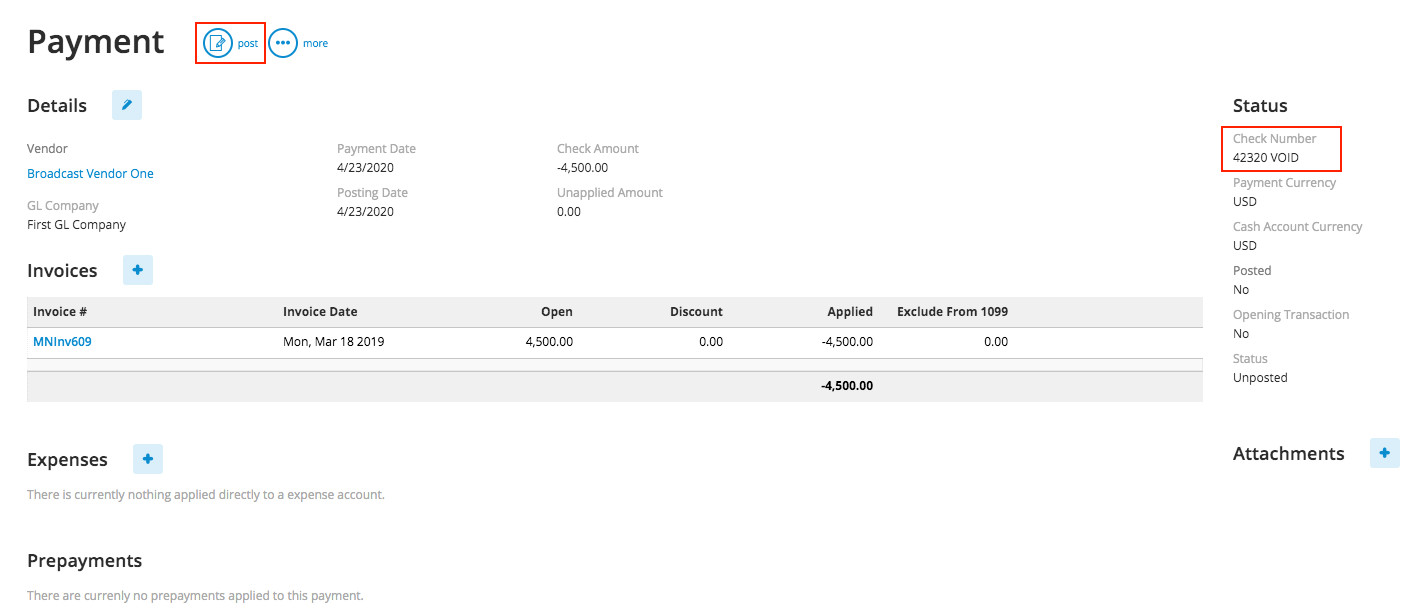This screenshot has width=1425, height=614.
Task: Add an invoice with the plus icon
Action: [138, 270]
